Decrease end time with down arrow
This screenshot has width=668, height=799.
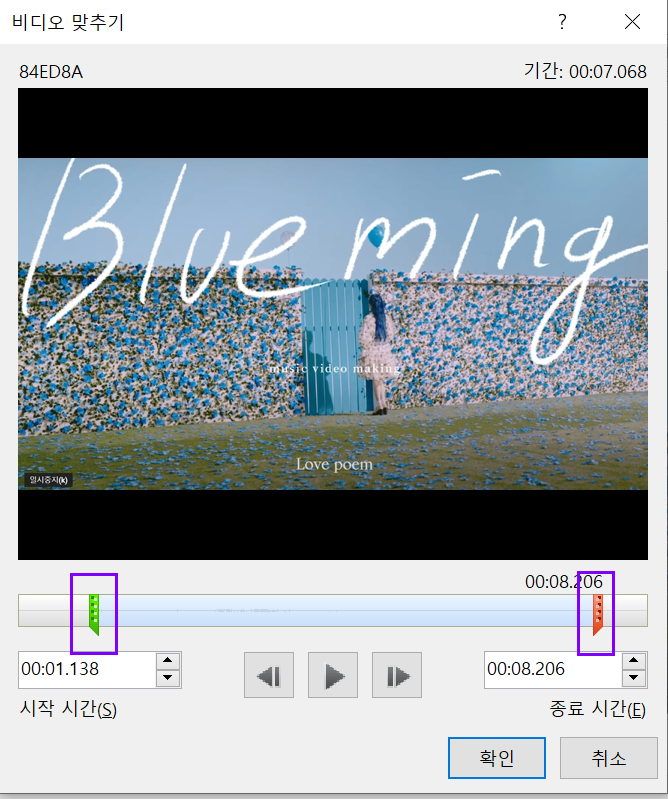tap(634, 678)
